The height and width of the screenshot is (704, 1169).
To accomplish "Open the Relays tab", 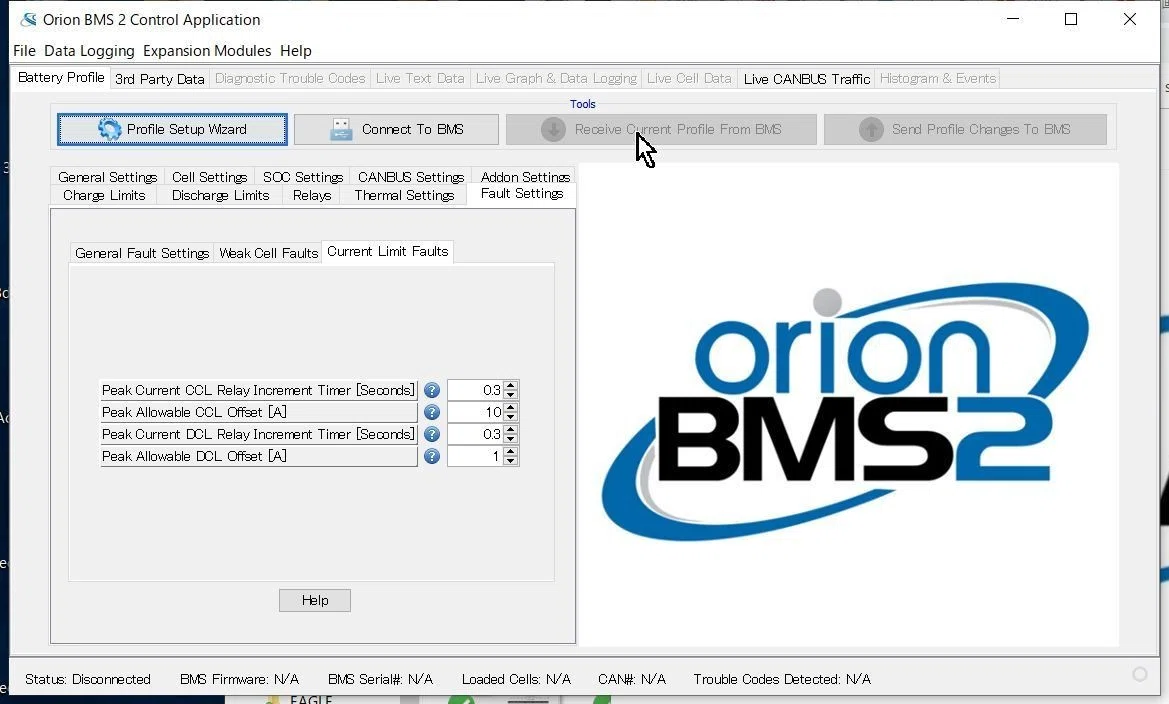I will (312, 195).
